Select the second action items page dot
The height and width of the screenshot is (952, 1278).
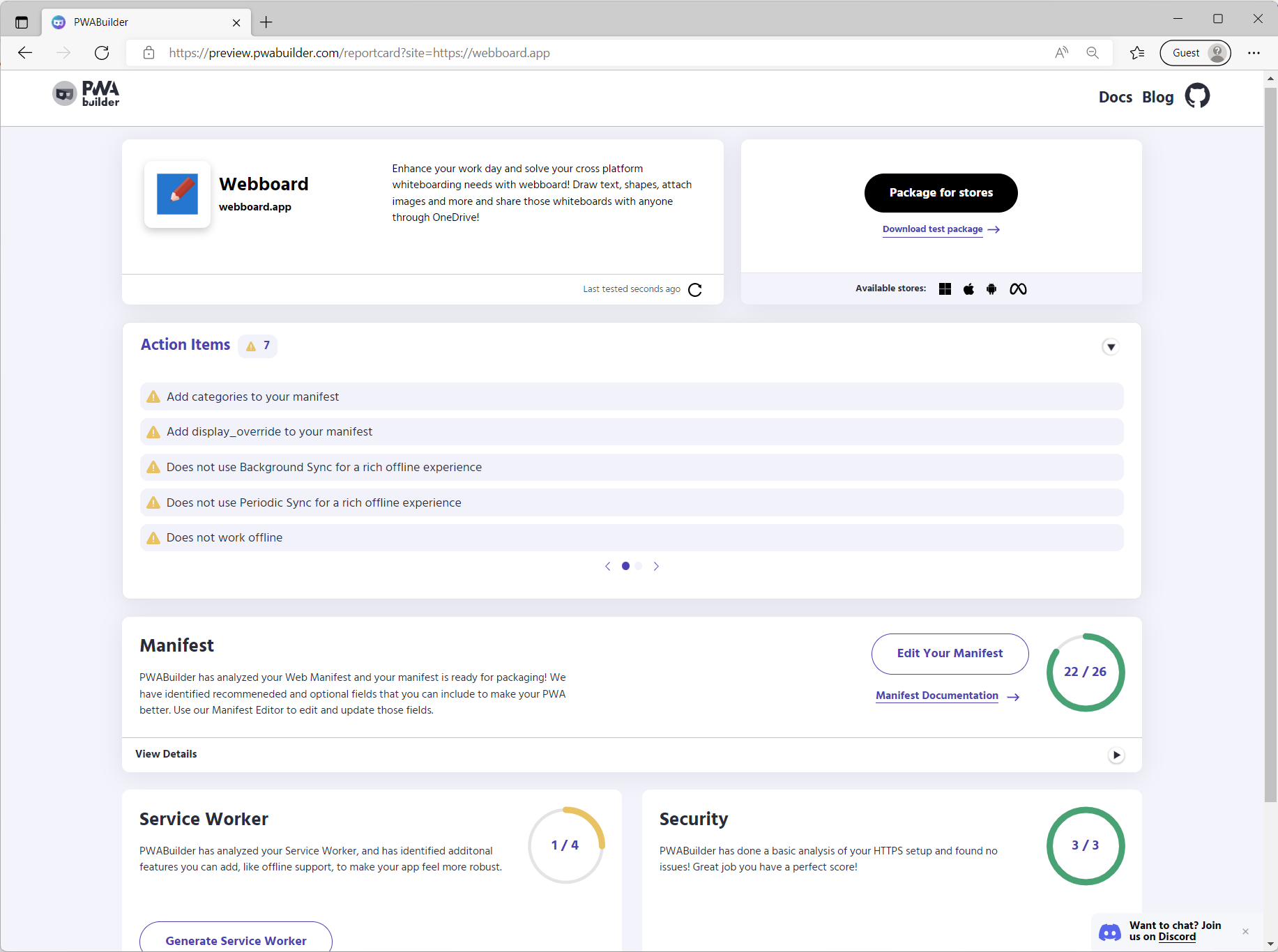click(x=639, y=567)
